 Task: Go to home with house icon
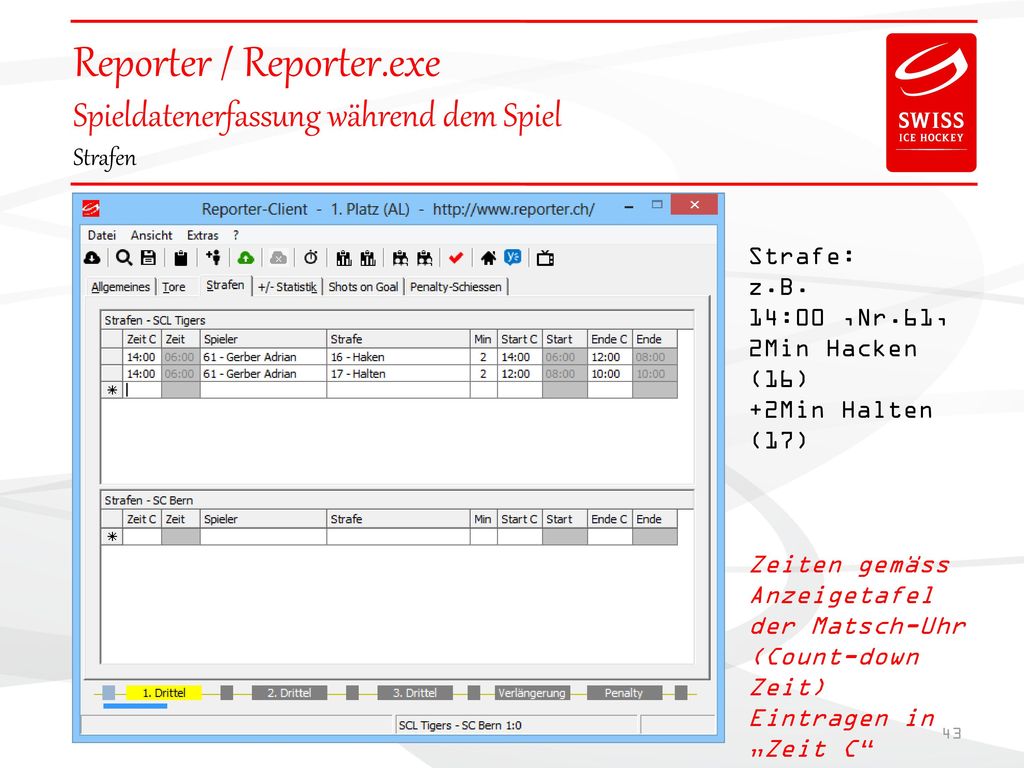(488, 259)
